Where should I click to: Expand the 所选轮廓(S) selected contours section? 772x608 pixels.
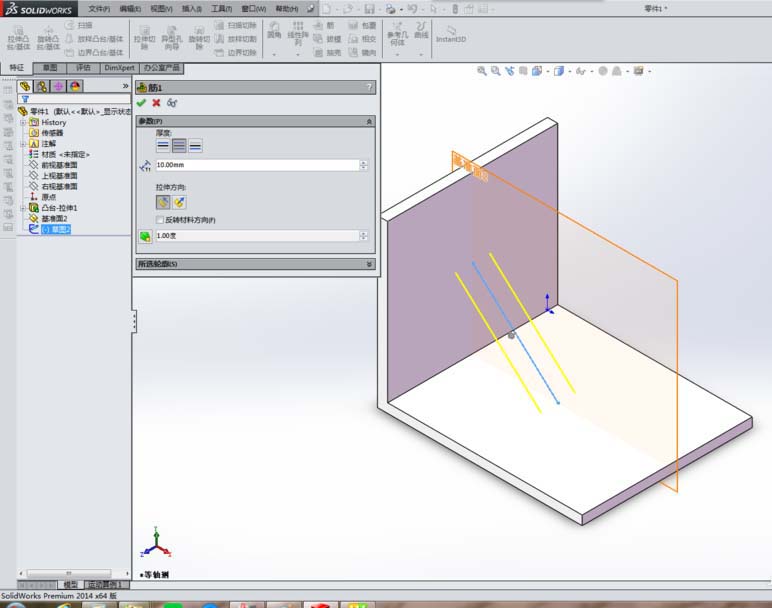coord(369,264)
